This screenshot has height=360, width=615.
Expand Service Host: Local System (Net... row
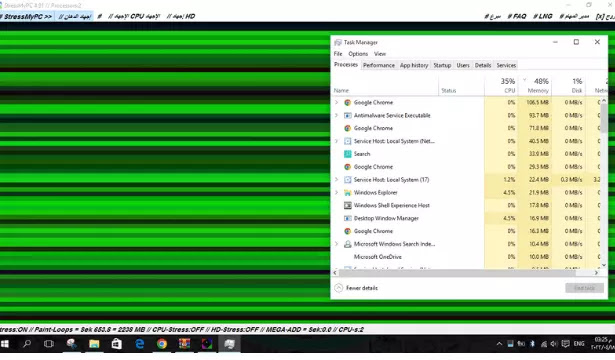tap(336, 141)
